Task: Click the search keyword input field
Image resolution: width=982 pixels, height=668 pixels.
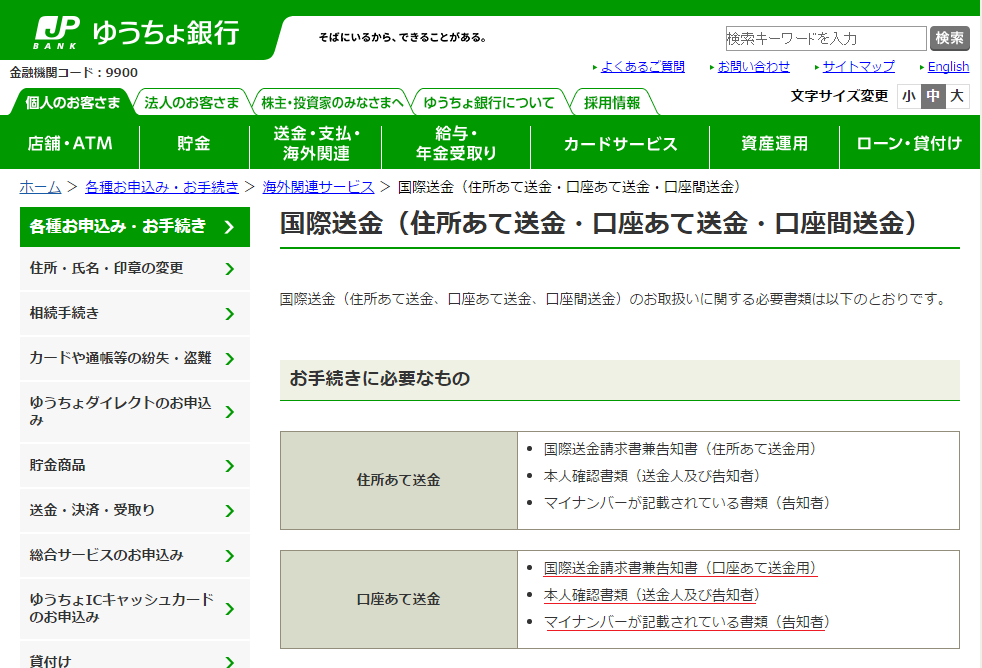Action: tap(825, 38)
